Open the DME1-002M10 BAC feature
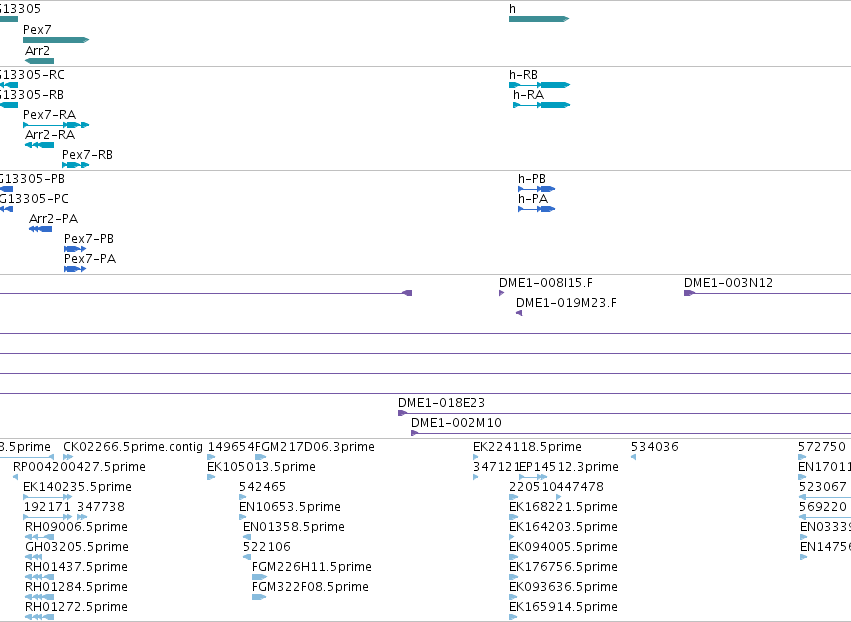Image resolution: width=851 pixels, height=622 pixels. [631, 433]
